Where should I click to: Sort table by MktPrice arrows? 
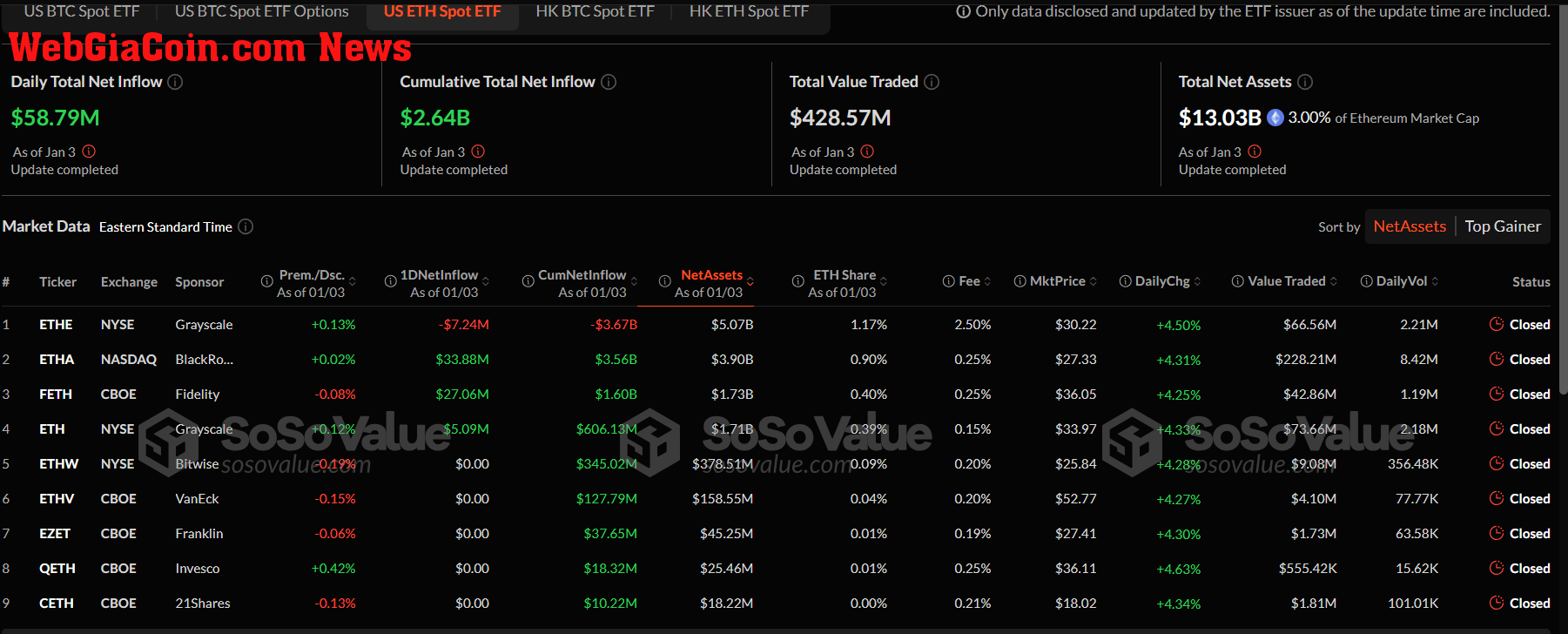[x=1094, y=281]
